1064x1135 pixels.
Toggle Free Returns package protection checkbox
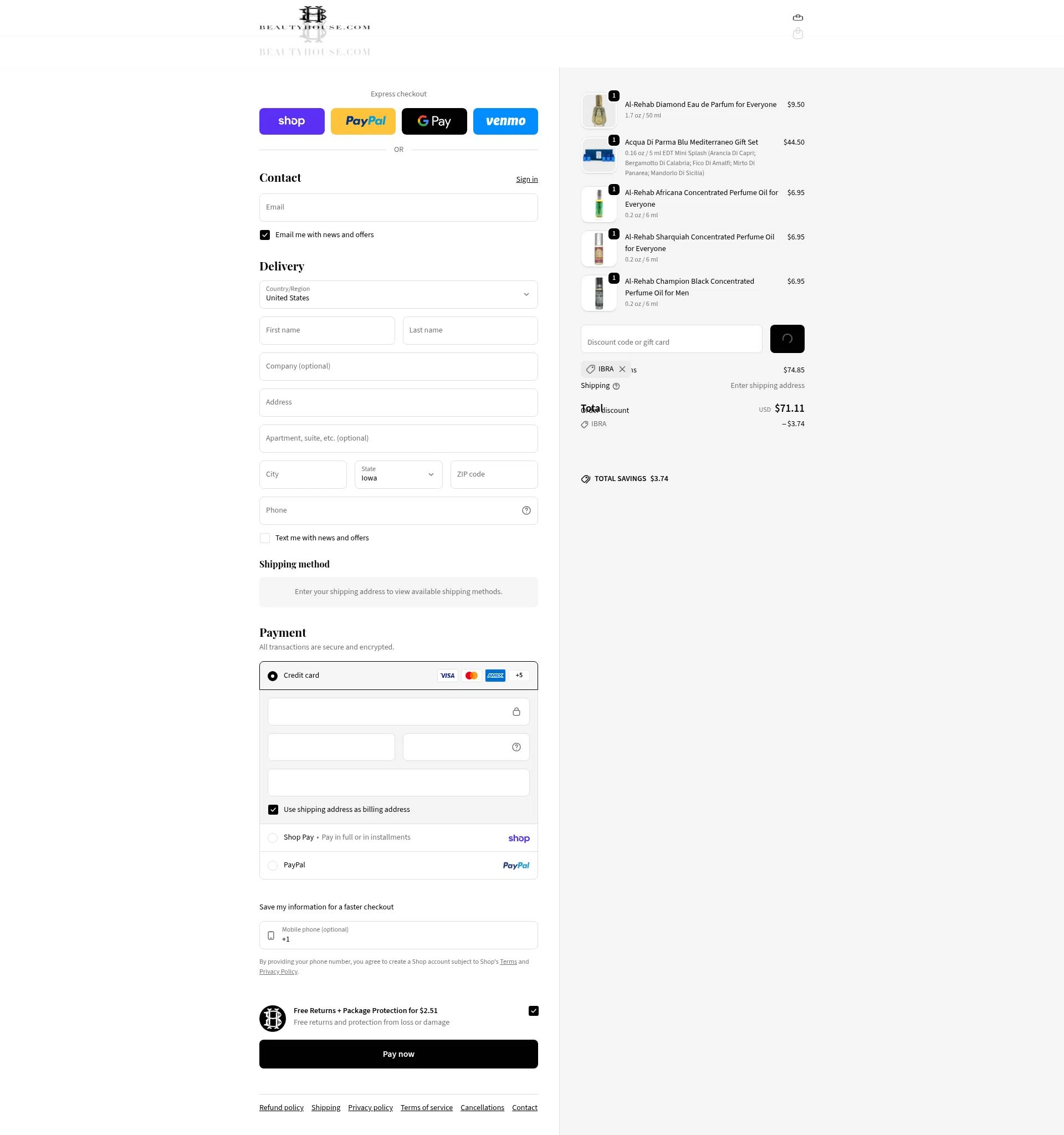[x=533, y=1010]
